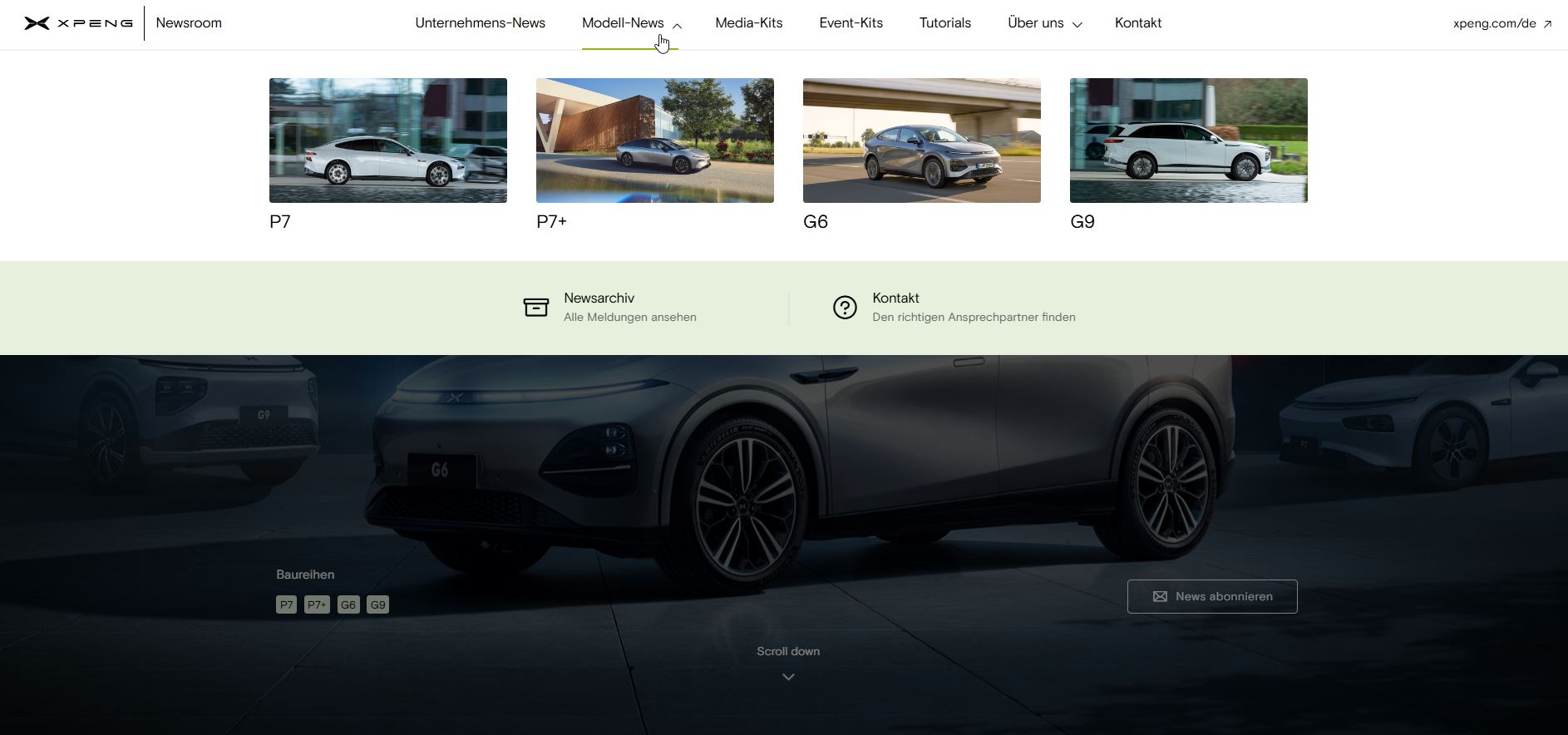Click 'Den richtigen Ansprechpartner finden' text
The height and width of the screenshot is (735, 1568).
click(974, 317)
